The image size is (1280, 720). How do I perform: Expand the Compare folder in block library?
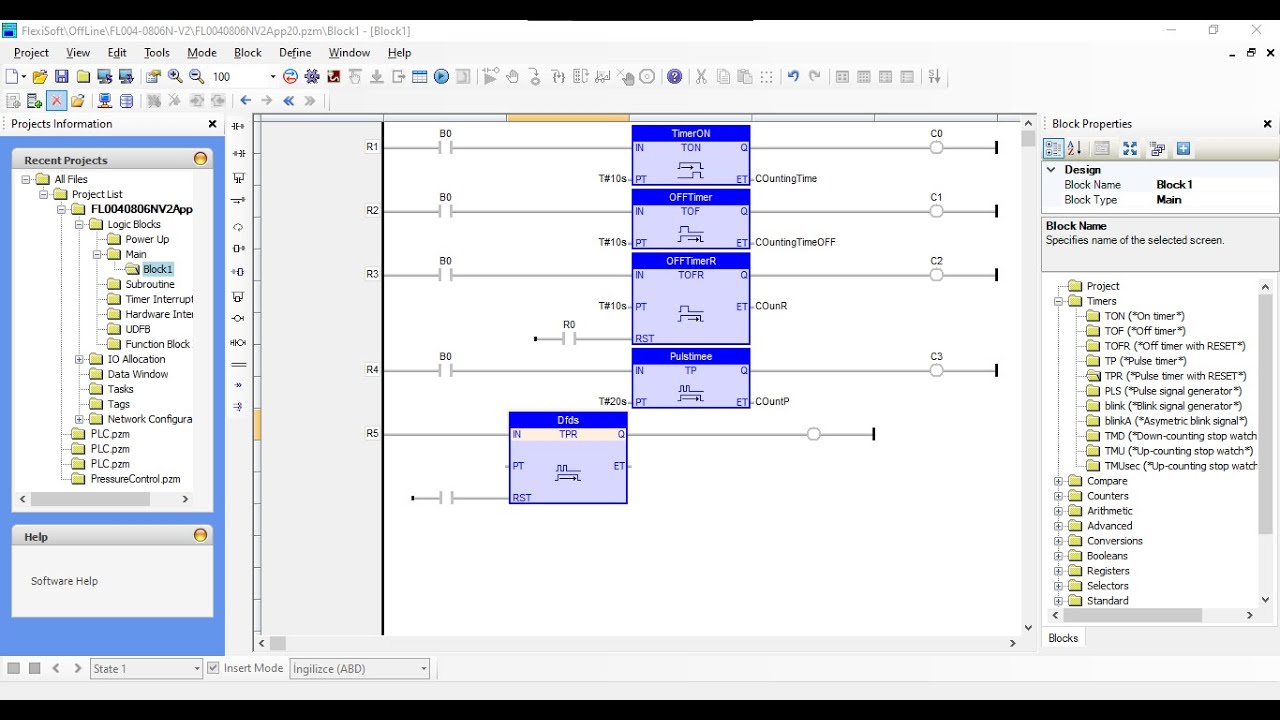[x=1058, y=481]
